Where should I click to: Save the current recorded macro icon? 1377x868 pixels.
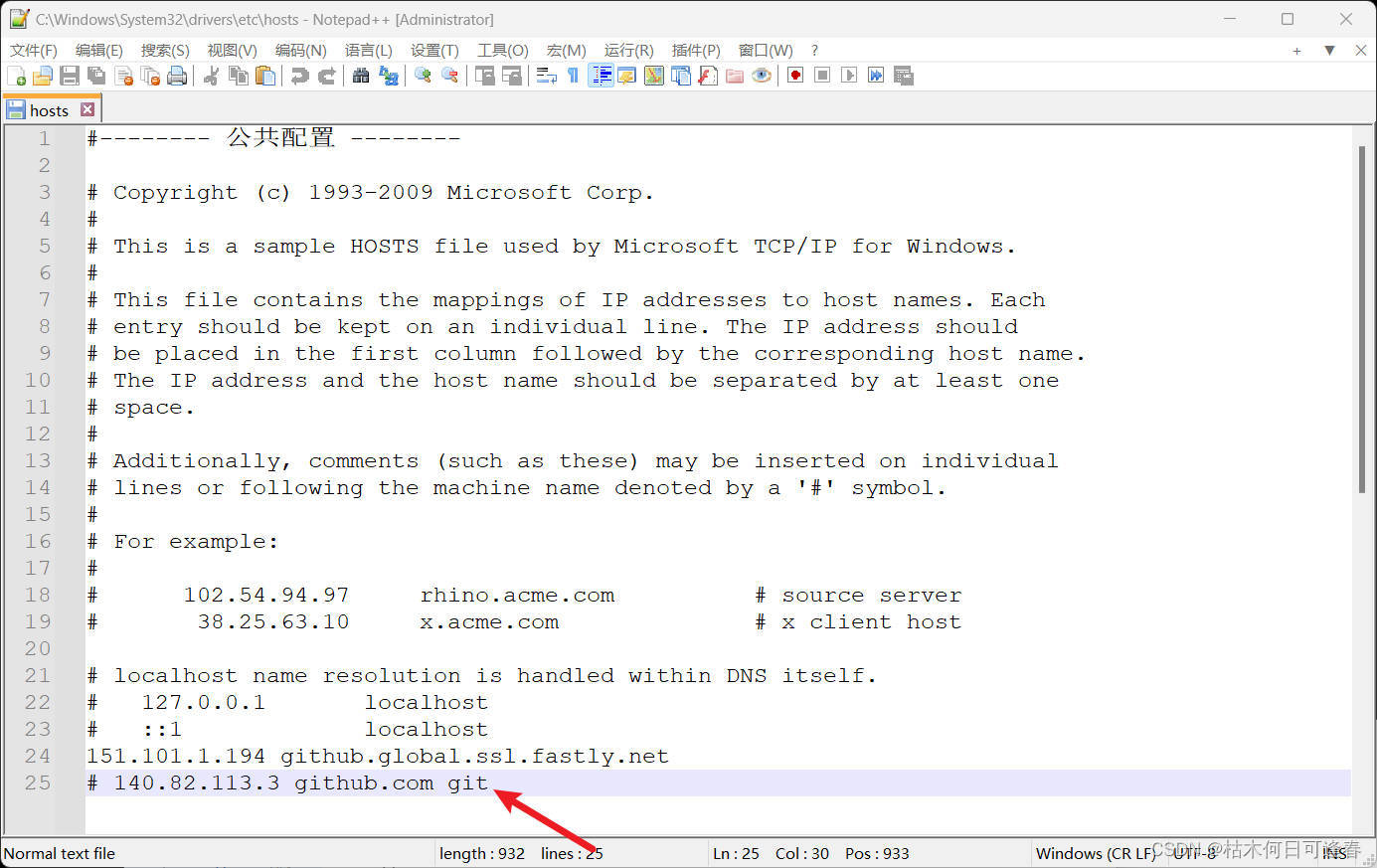903,76
